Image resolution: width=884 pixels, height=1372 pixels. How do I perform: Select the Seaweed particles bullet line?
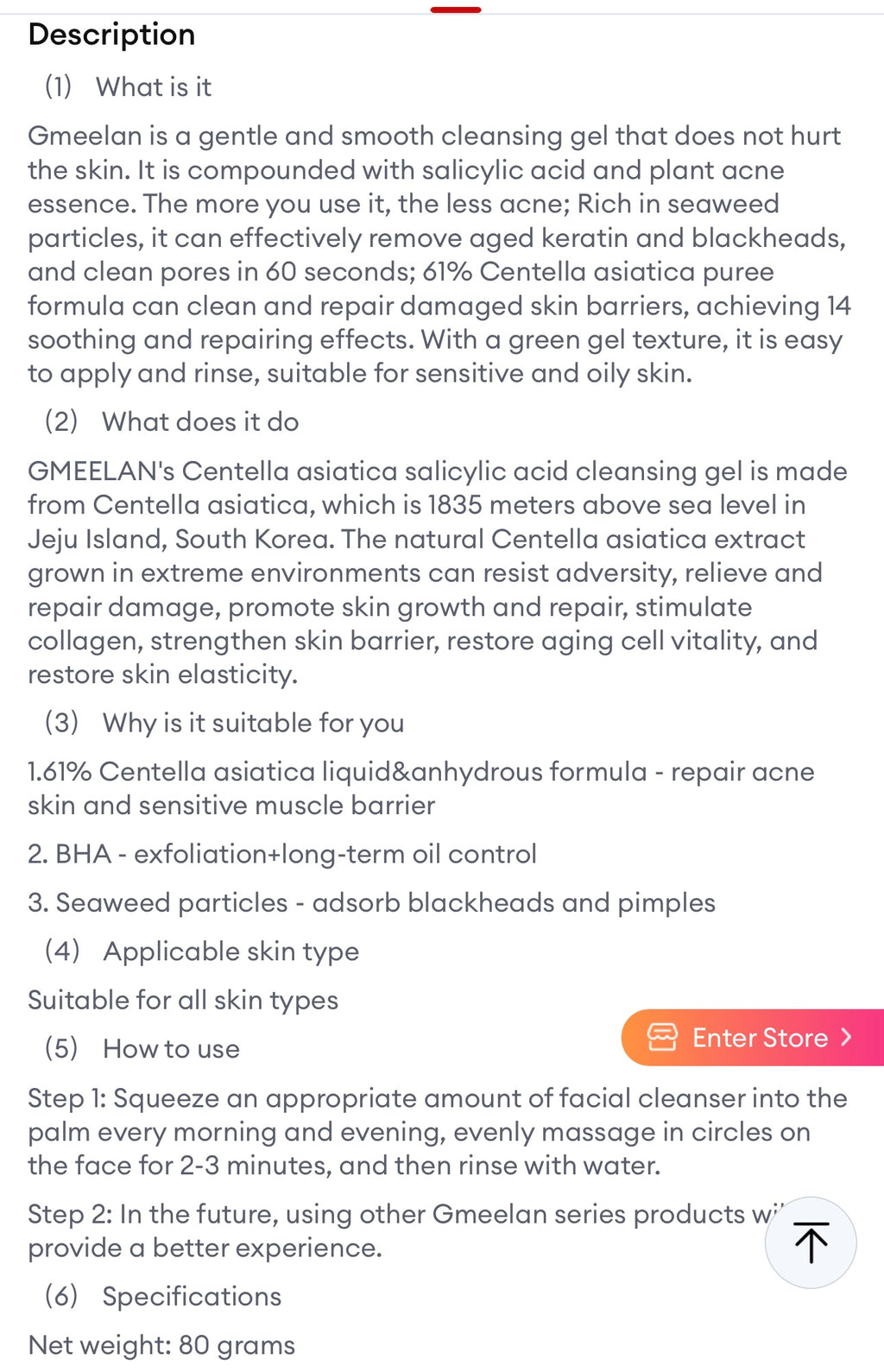click(371, 902)
